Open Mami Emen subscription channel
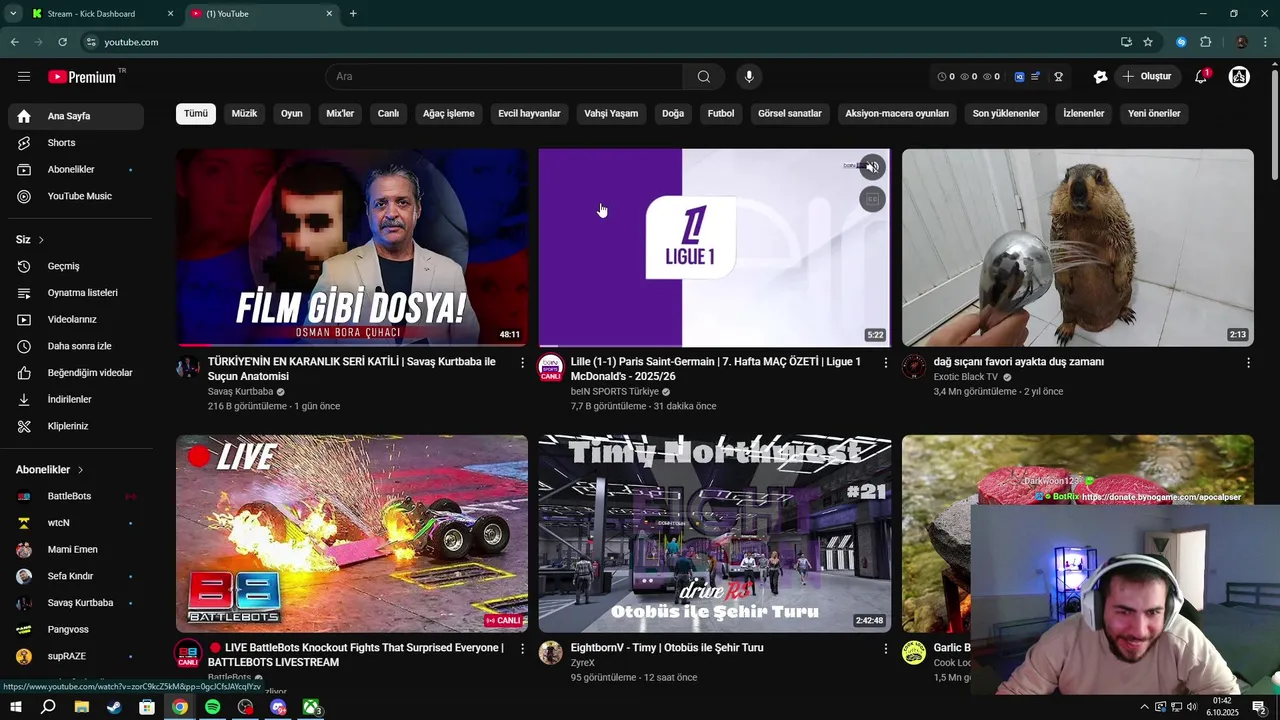Screen dimensions: 1280x720 [76, 550]
